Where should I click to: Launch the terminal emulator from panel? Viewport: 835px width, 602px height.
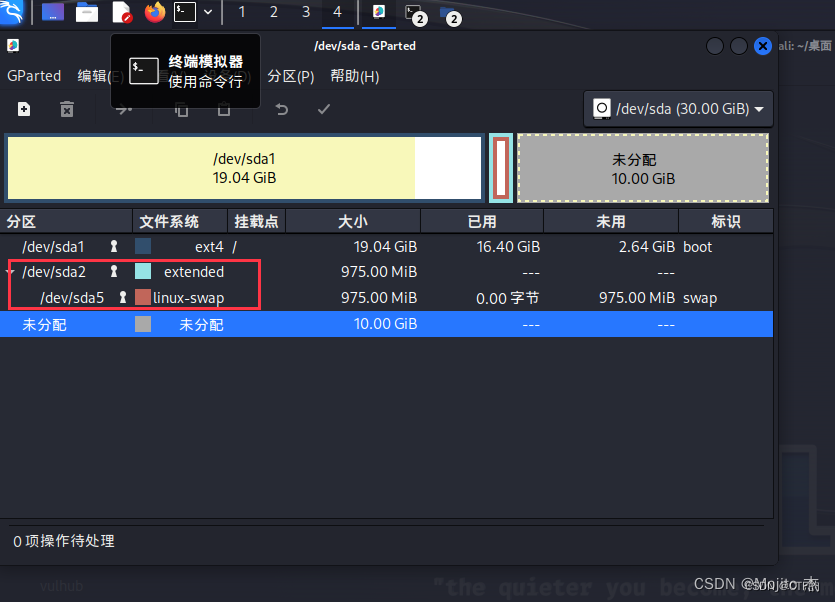coord(185,12)
